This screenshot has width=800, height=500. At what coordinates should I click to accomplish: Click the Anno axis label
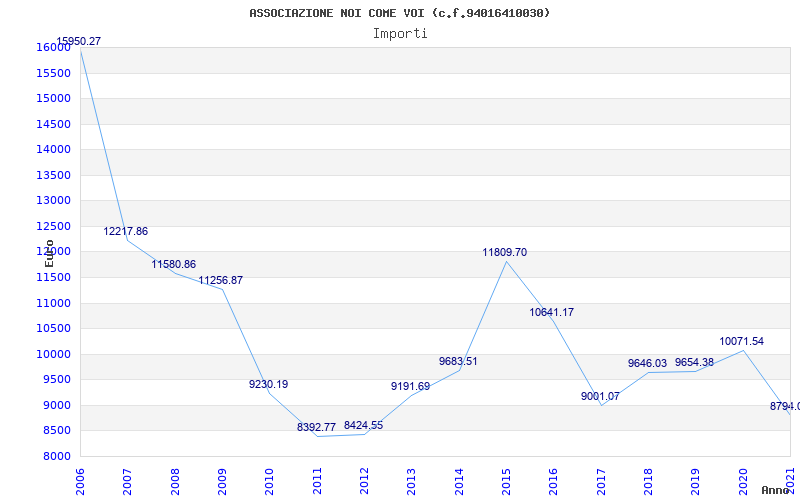(776, 490)
